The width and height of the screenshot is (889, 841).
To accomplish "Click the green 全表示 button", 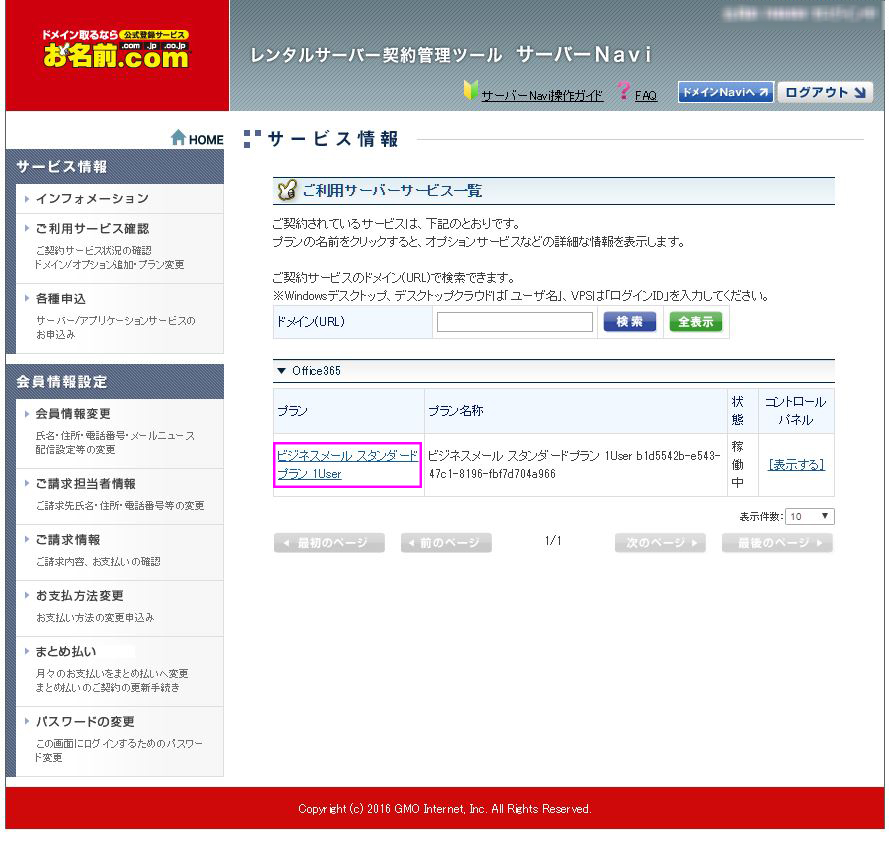I will pos(696,322).
